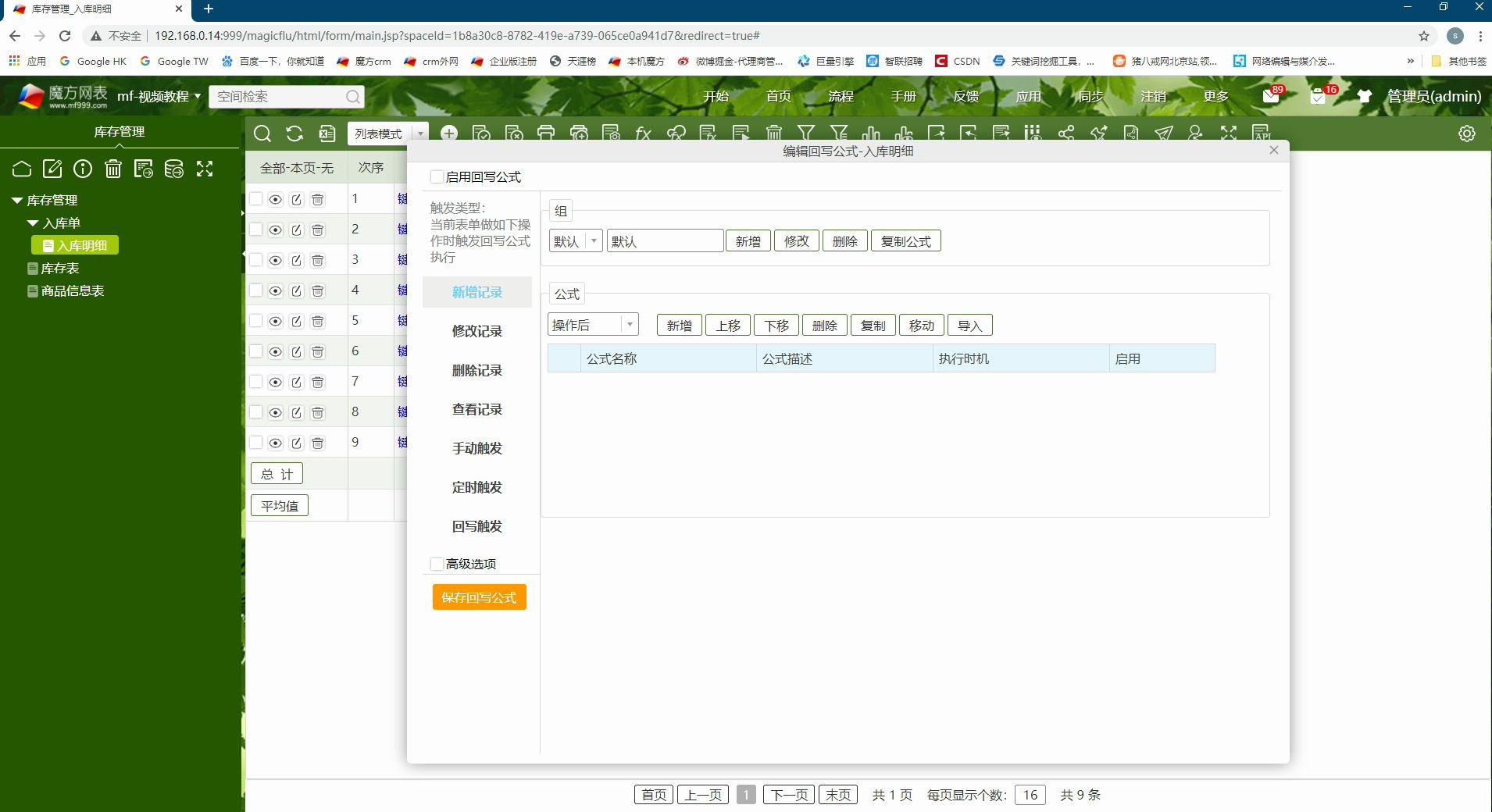Click the search magnifier icon in form toolbar
The image size is (1492, 812).
point(262,134)
